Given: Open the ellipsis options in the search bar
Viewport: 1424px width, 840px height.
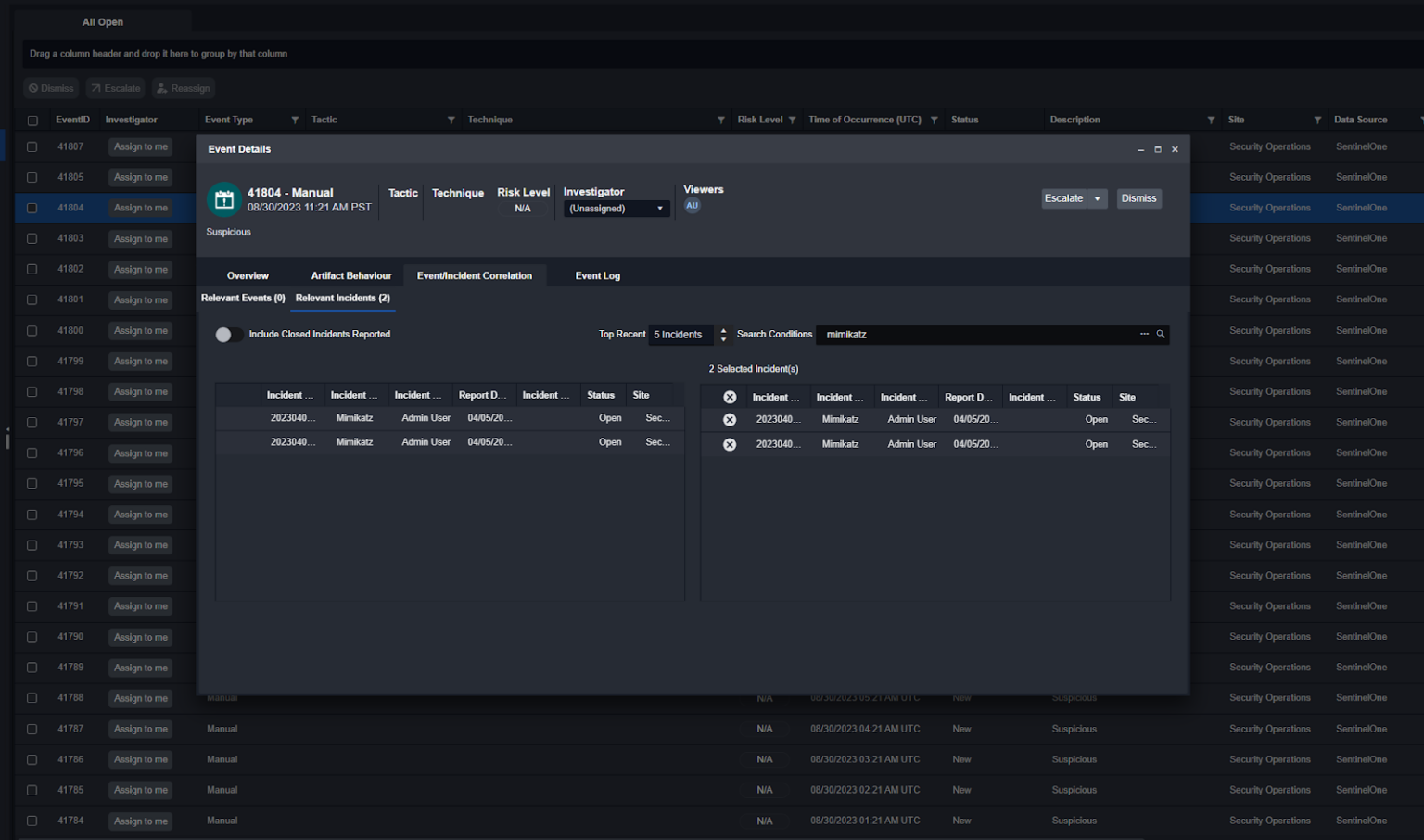Looking at the screenshot, I should coord(1144,334).
